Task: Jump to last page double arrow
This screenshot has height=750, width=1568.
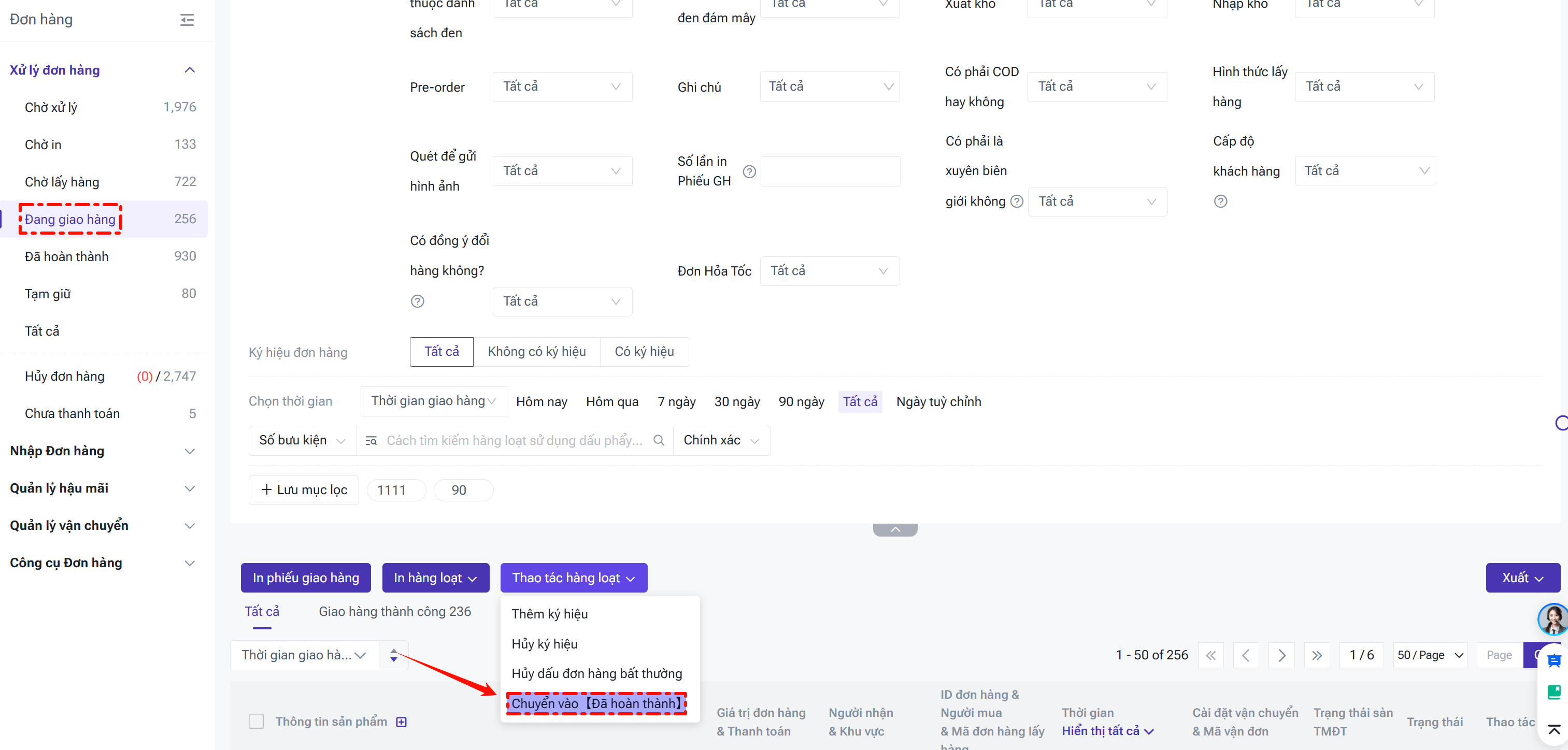Action: point(1317,655)
